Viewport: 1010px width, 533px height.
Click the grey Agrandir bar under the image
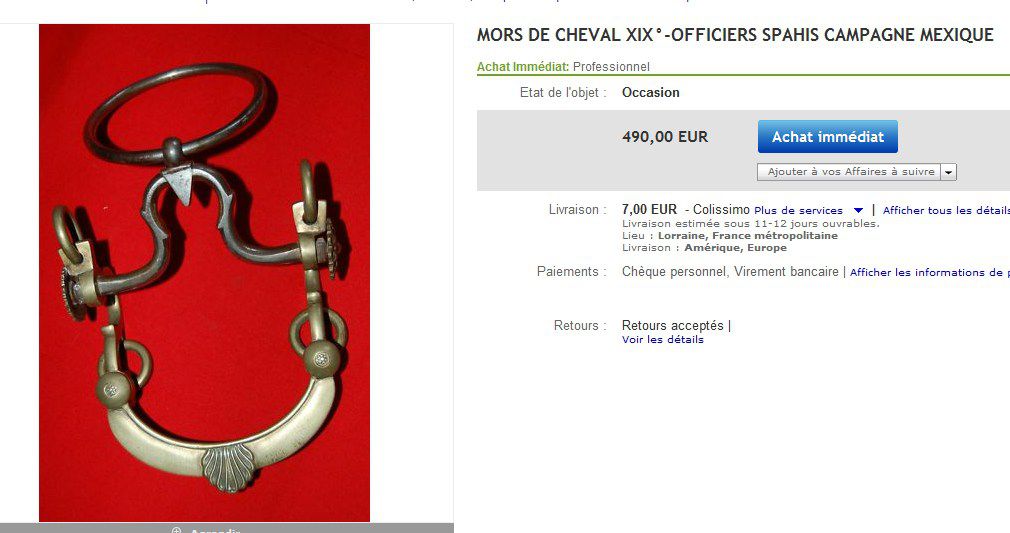pyautogui.click(x=227, y=528)
